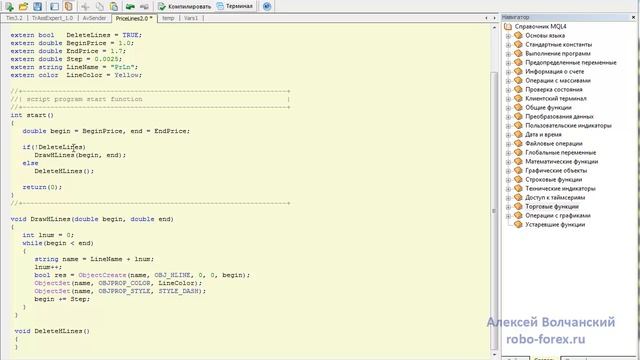Screen dimensions: 640x360
Task: Click the Строковые функции book icon
Action: pyautogui.click(x=518, y=179)
